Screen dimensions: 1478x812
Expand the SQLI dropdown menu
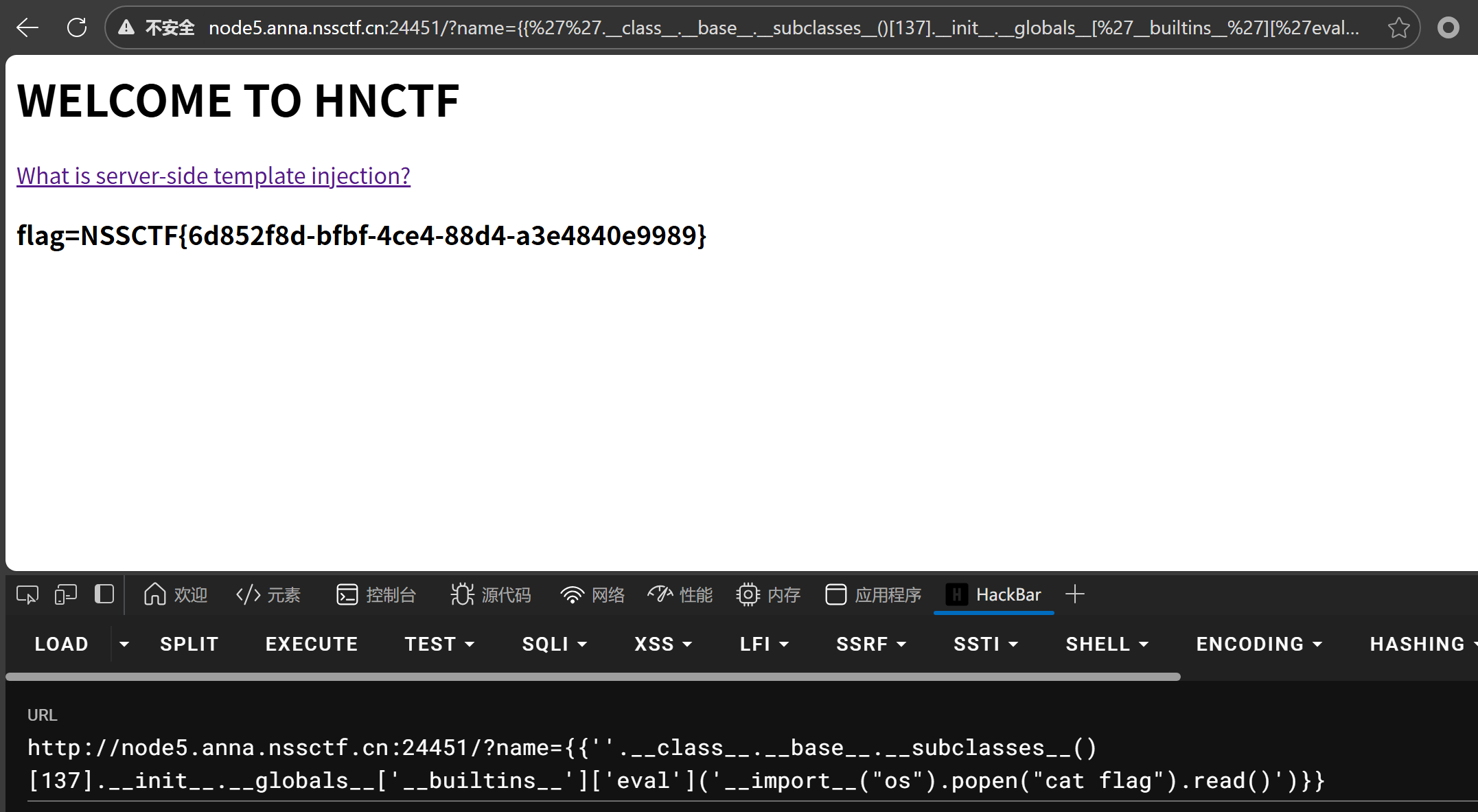(554, 644)
